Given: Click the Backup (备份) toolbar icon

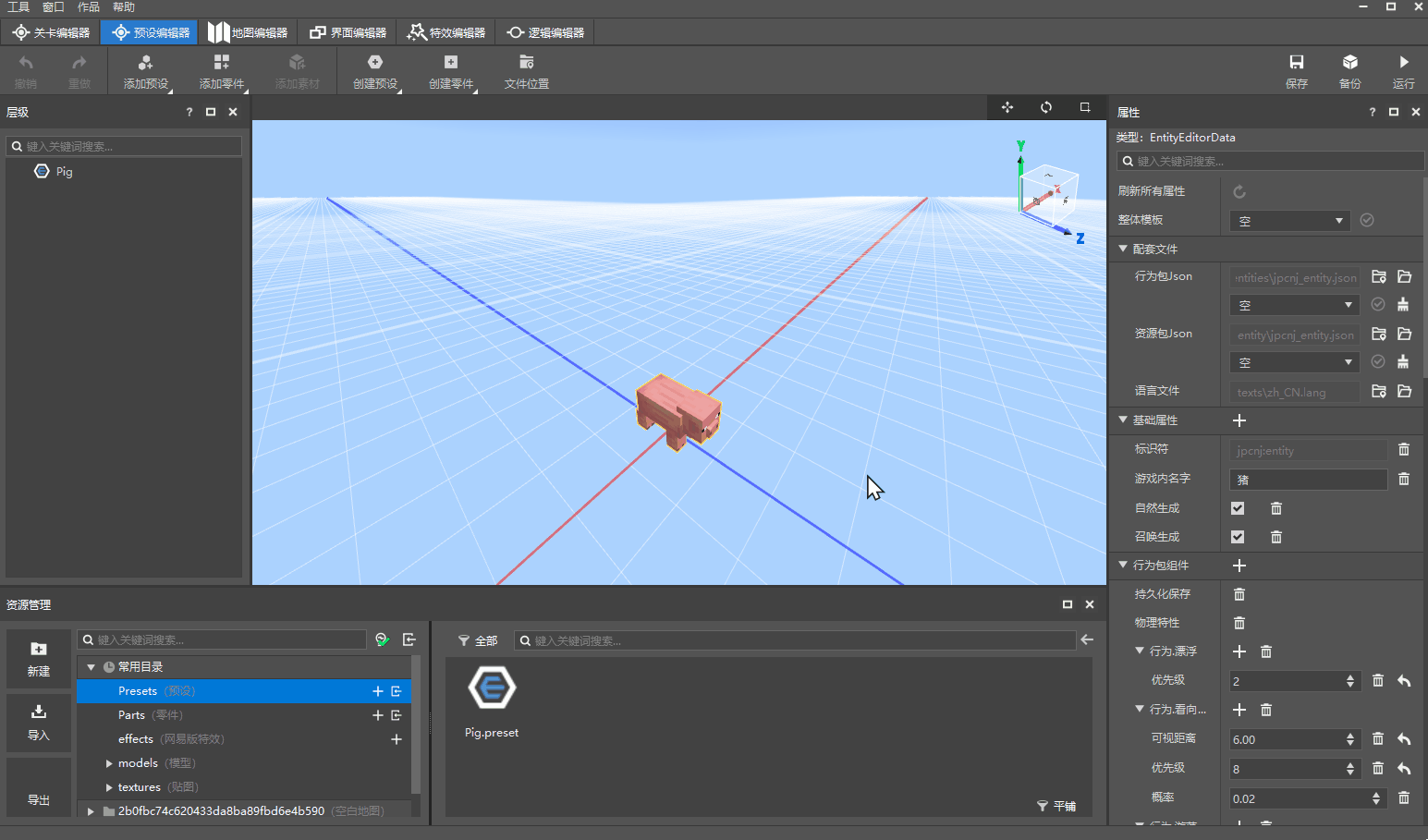Looking at the screenshot, I should [1349, 63].
